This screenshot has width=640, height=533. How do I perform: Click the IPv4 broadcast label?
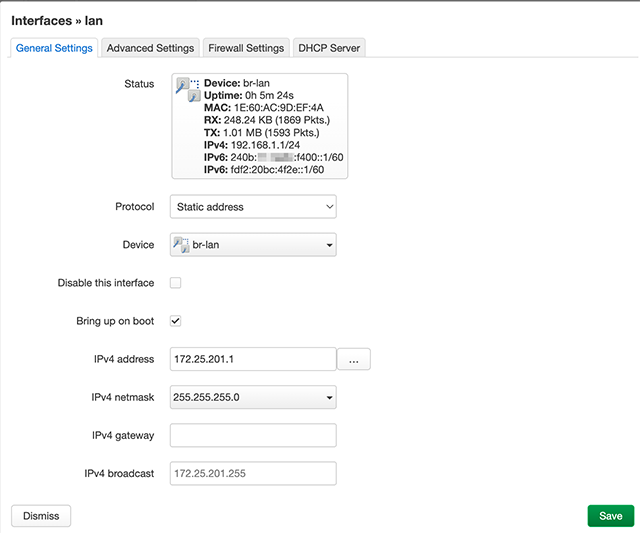(x=119, y=473)
